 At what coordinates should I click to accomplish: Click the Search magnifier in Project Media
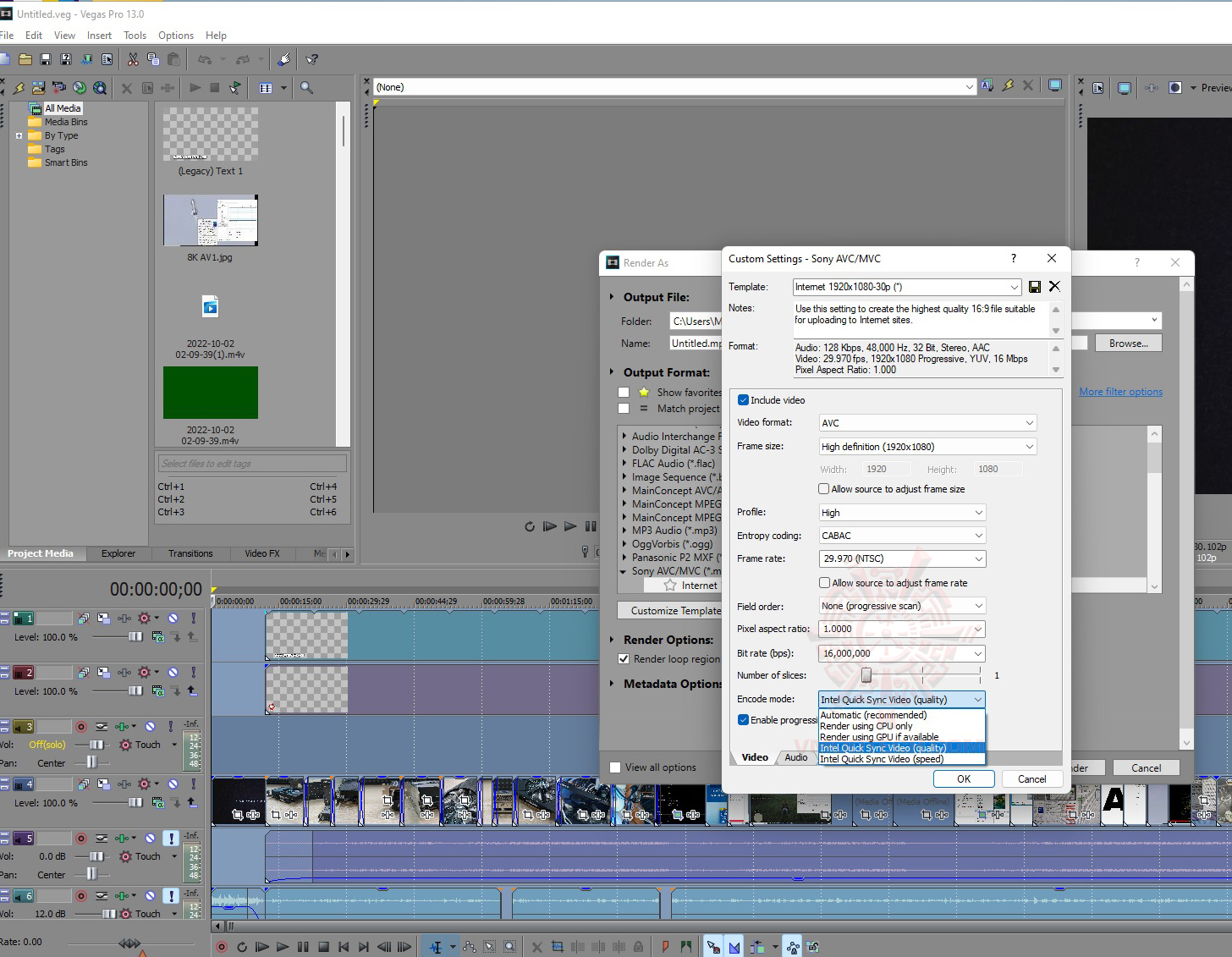point(306,87)
